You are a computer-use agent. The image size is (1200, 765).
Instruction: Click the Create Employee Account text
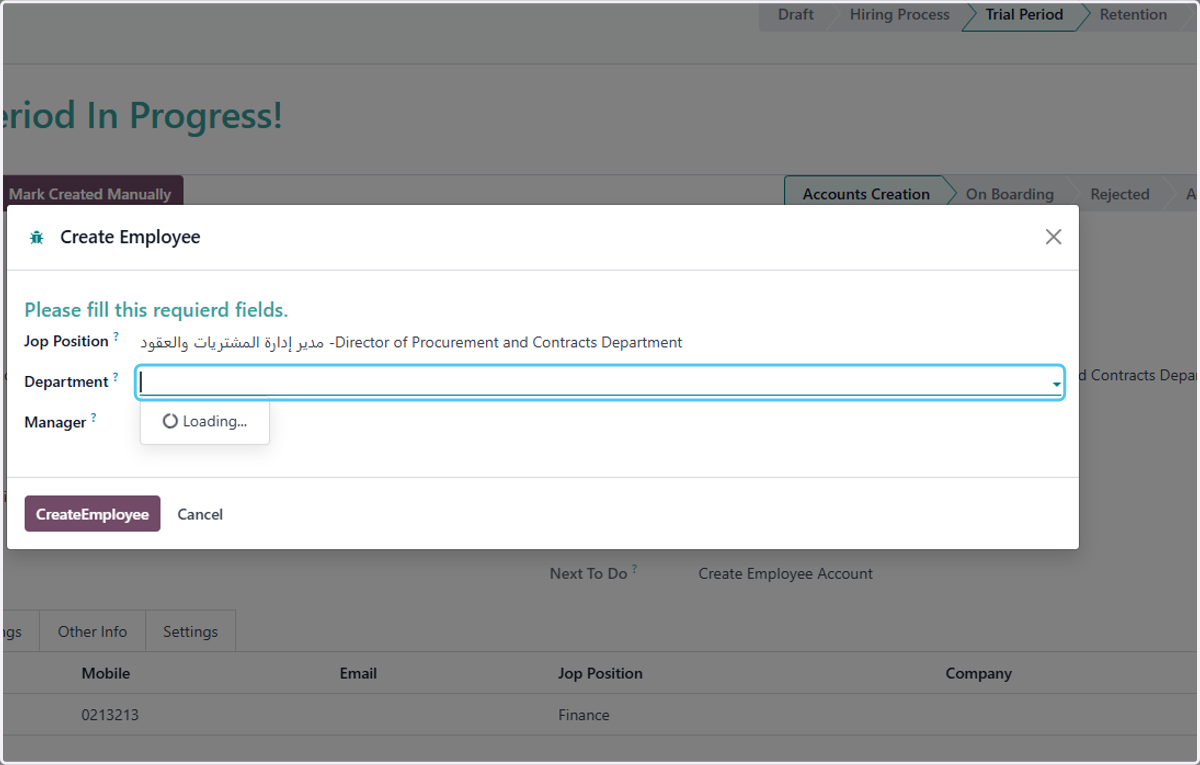click(x=785, y=574)
